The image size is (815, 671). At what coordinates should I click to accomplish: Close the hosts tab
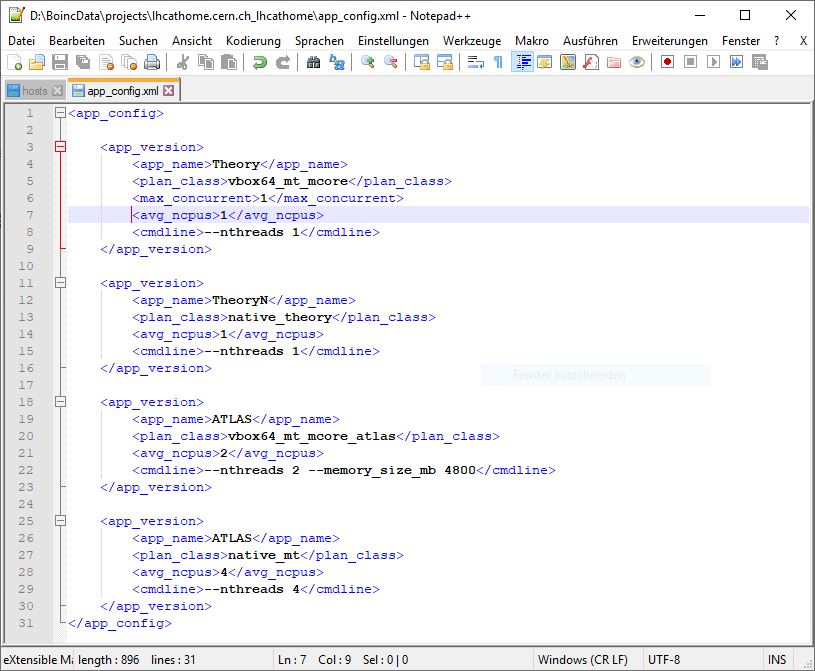[58, 91]
